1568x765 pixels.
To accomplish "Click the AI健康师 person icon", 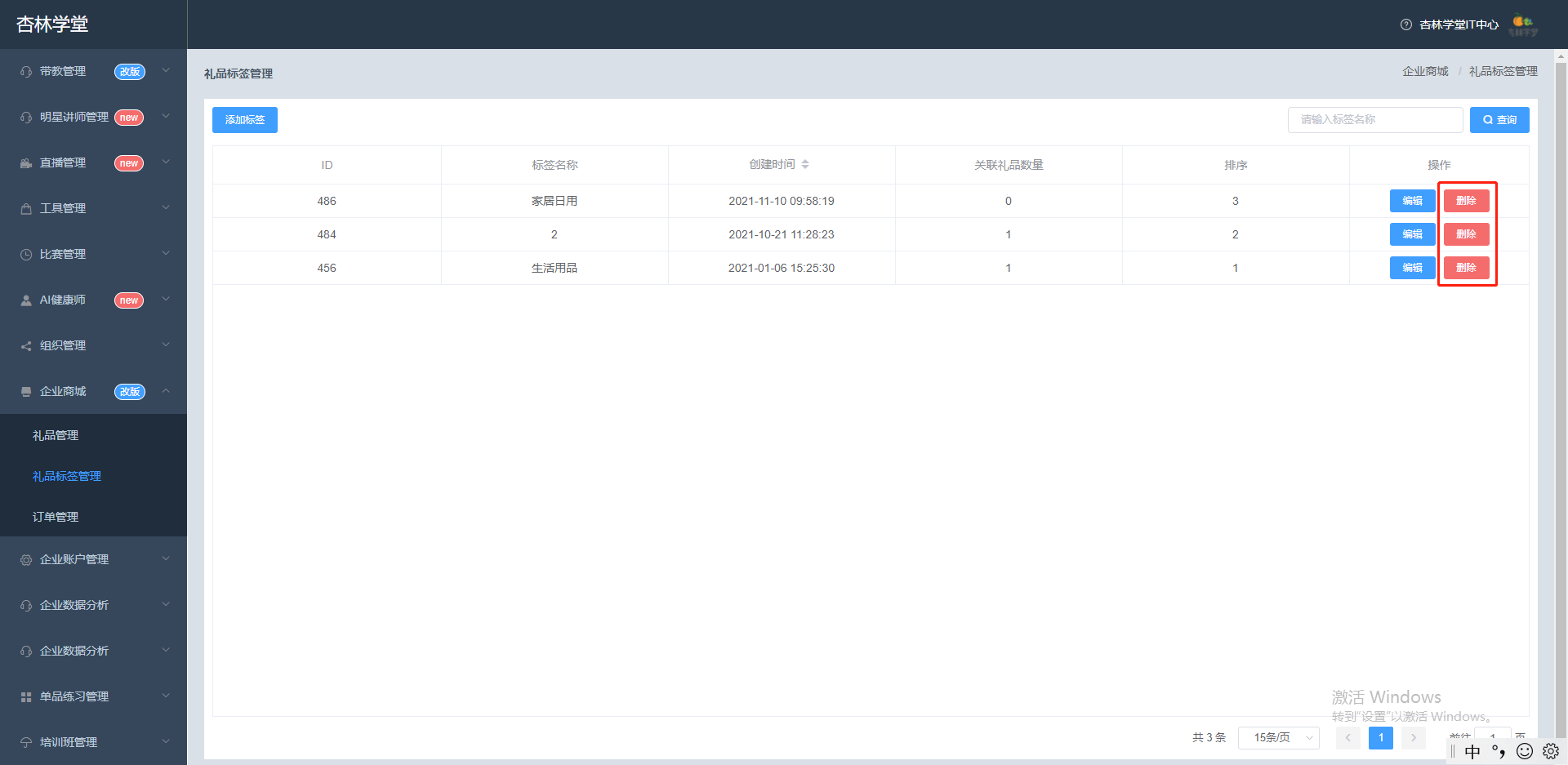I will click(x=26, y=300).
